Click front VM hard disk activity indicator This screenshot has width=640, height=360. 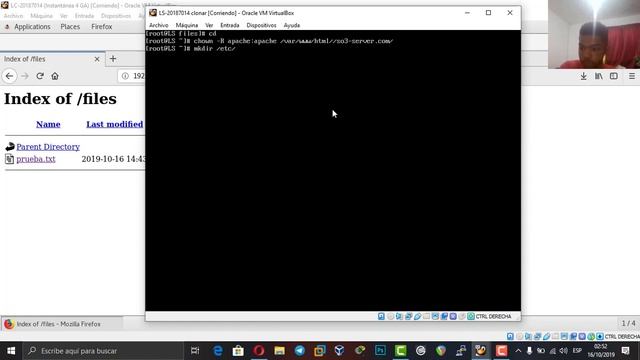[381, 316]
